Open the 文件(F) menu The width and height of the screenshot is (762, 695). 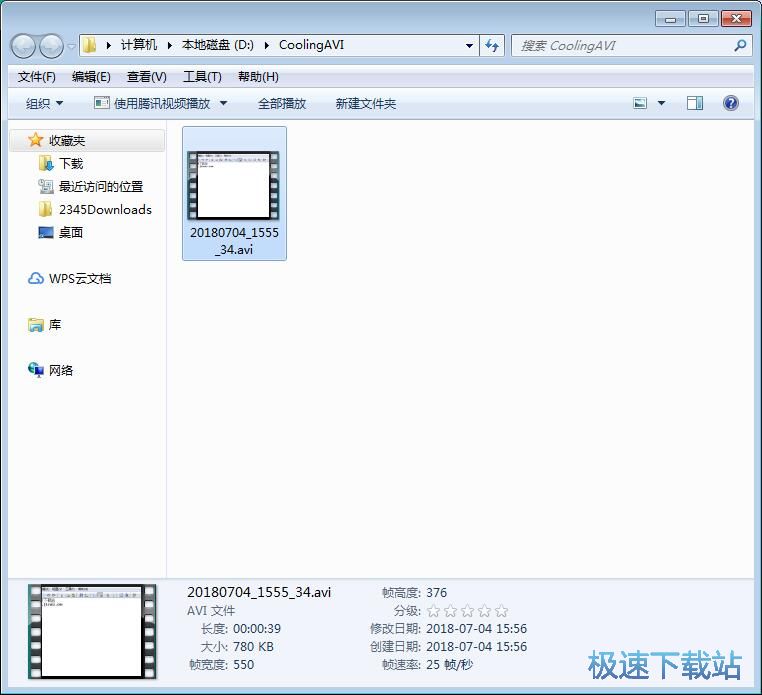[x=36, y=77]
